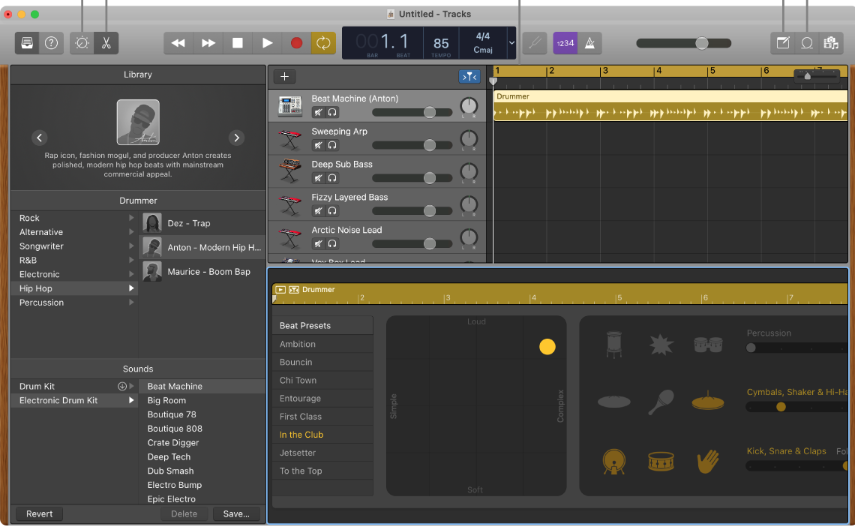Mute the Arctic Noise Lead track
Screen dimensions: 855x526
tap(318, 244)
